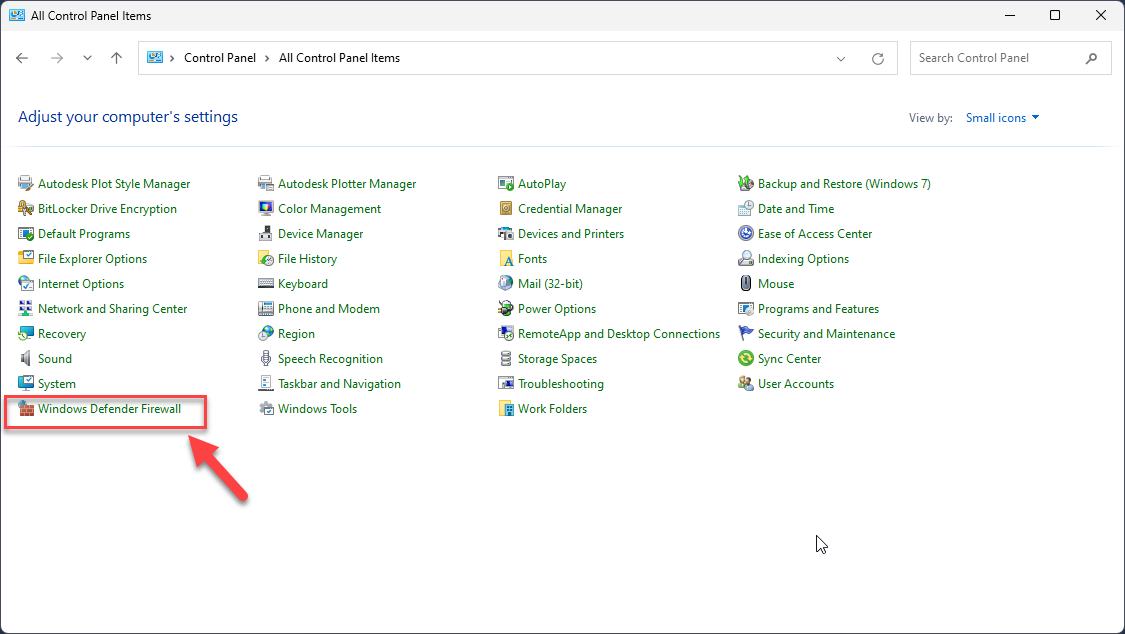Click the Device Manager icon
Viewport: 1125px width, 634px height.
[266, 234]
